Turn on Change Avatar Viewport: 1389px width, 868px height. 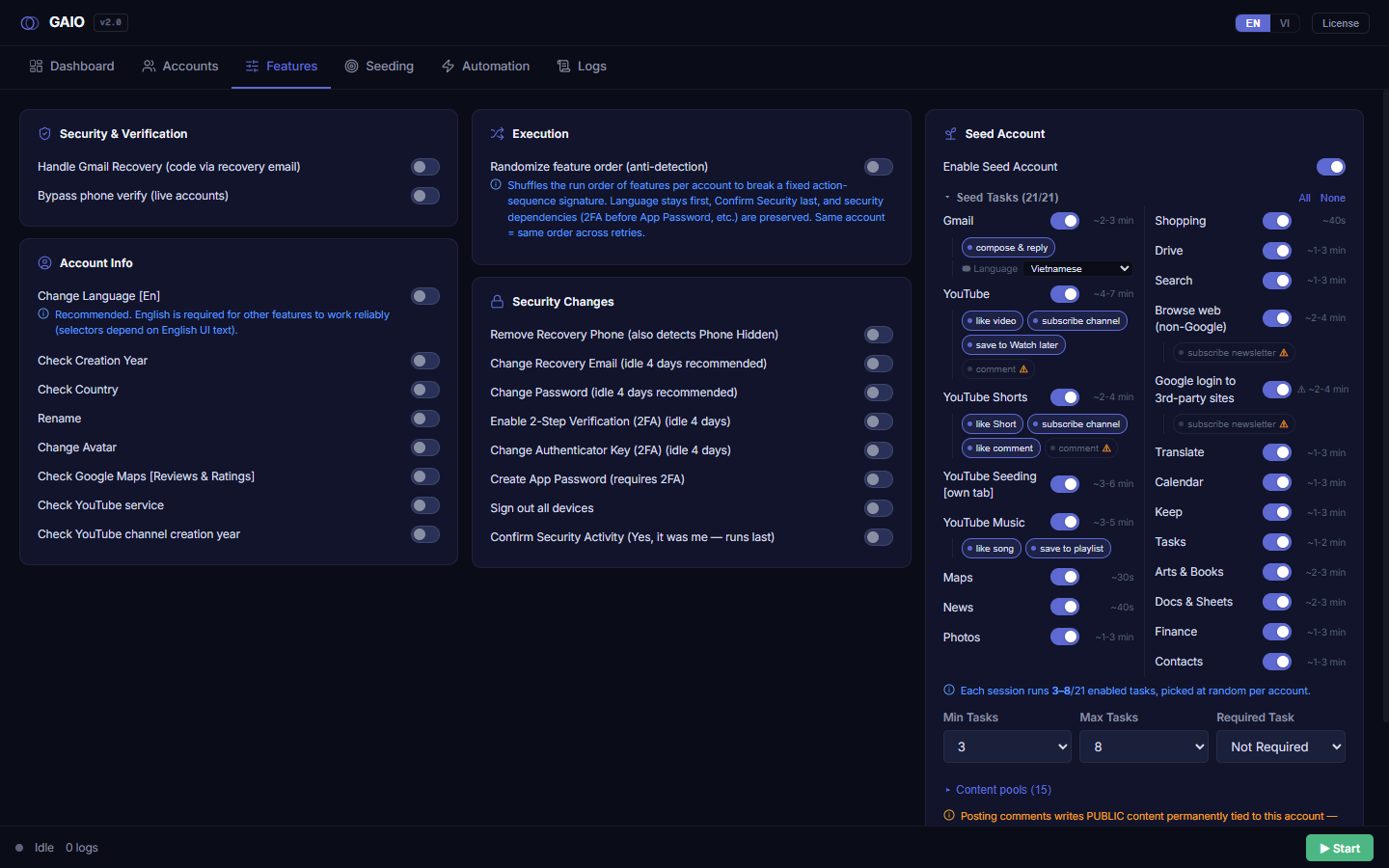point(425,448)
